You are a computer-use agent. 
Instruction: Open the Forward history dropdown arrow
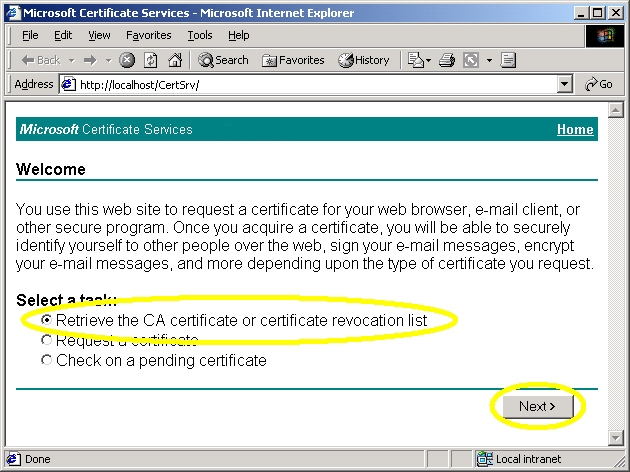click(108, 61)
